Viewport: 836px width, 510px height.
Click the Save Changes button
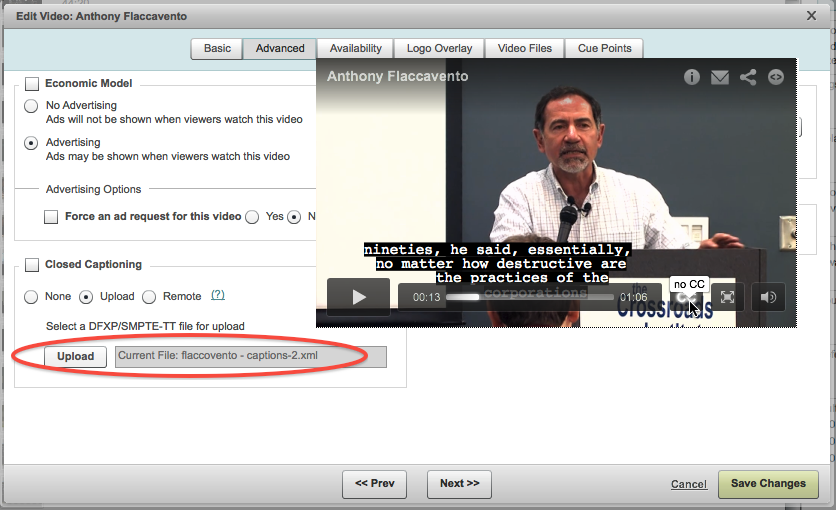(x=768, y=484)
